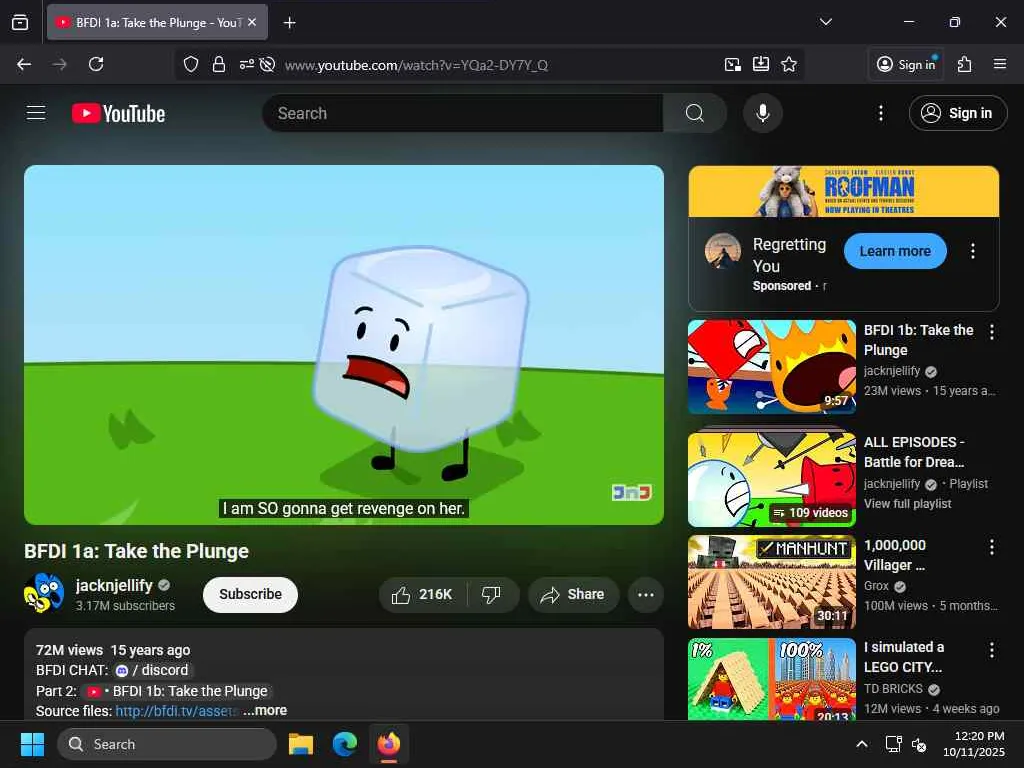Open picture-in-picture icon in address bar

(x=733, y=64)
